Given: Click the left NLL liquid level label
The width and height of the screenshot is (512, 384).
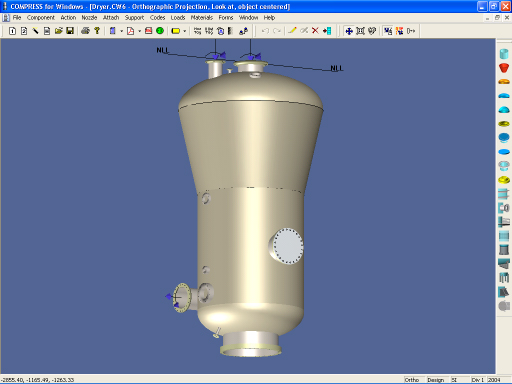Looking at the screenshot, I should [162, 50].
